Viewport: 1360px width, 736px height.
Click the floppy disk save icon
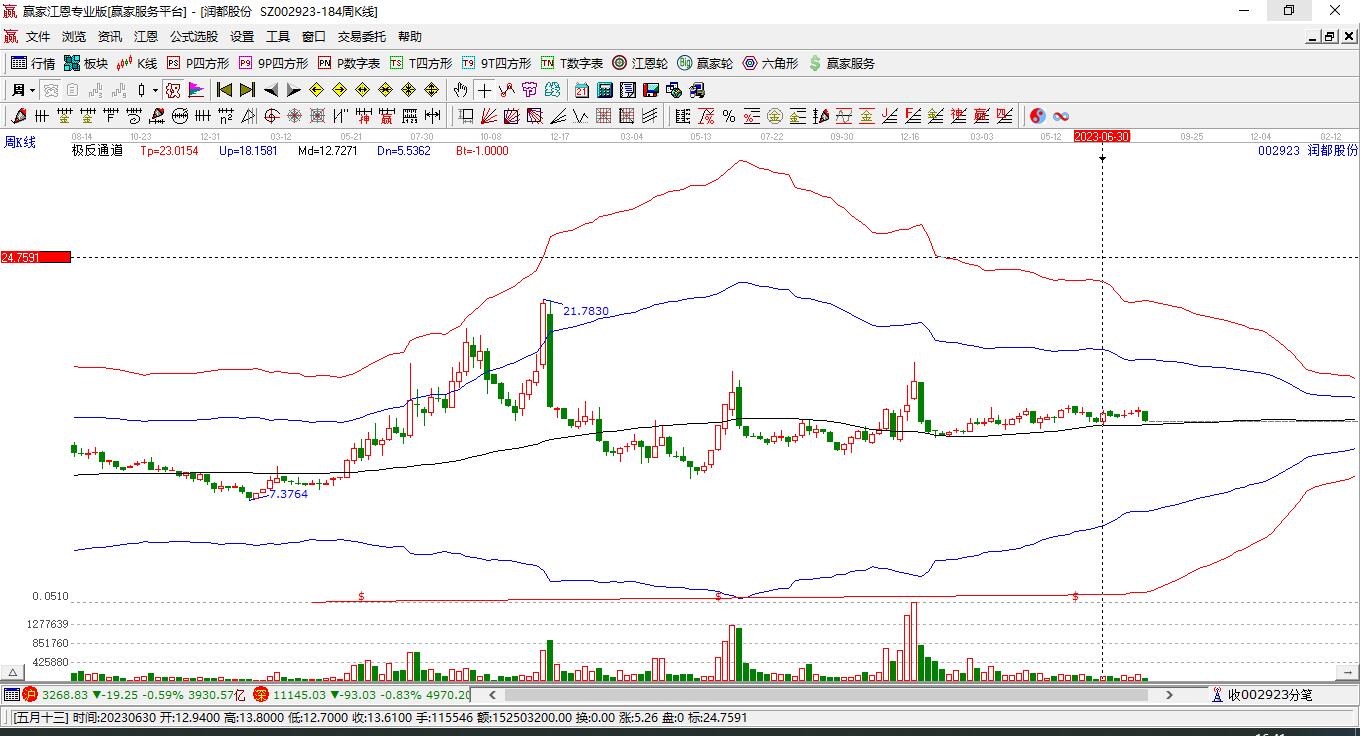(x=650, y=90)
